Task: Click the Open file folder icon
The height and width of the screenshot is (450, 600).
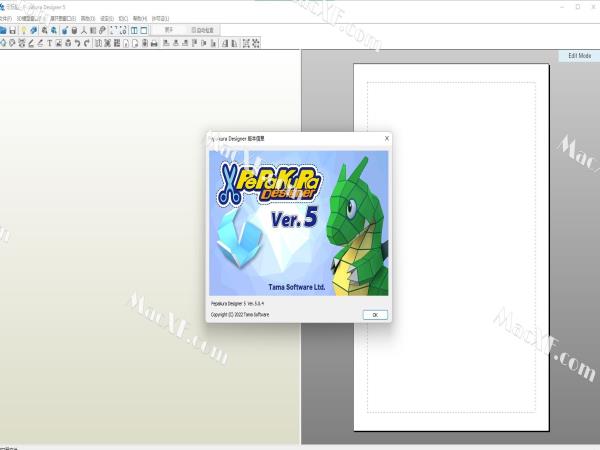Action: click(3, 30)
